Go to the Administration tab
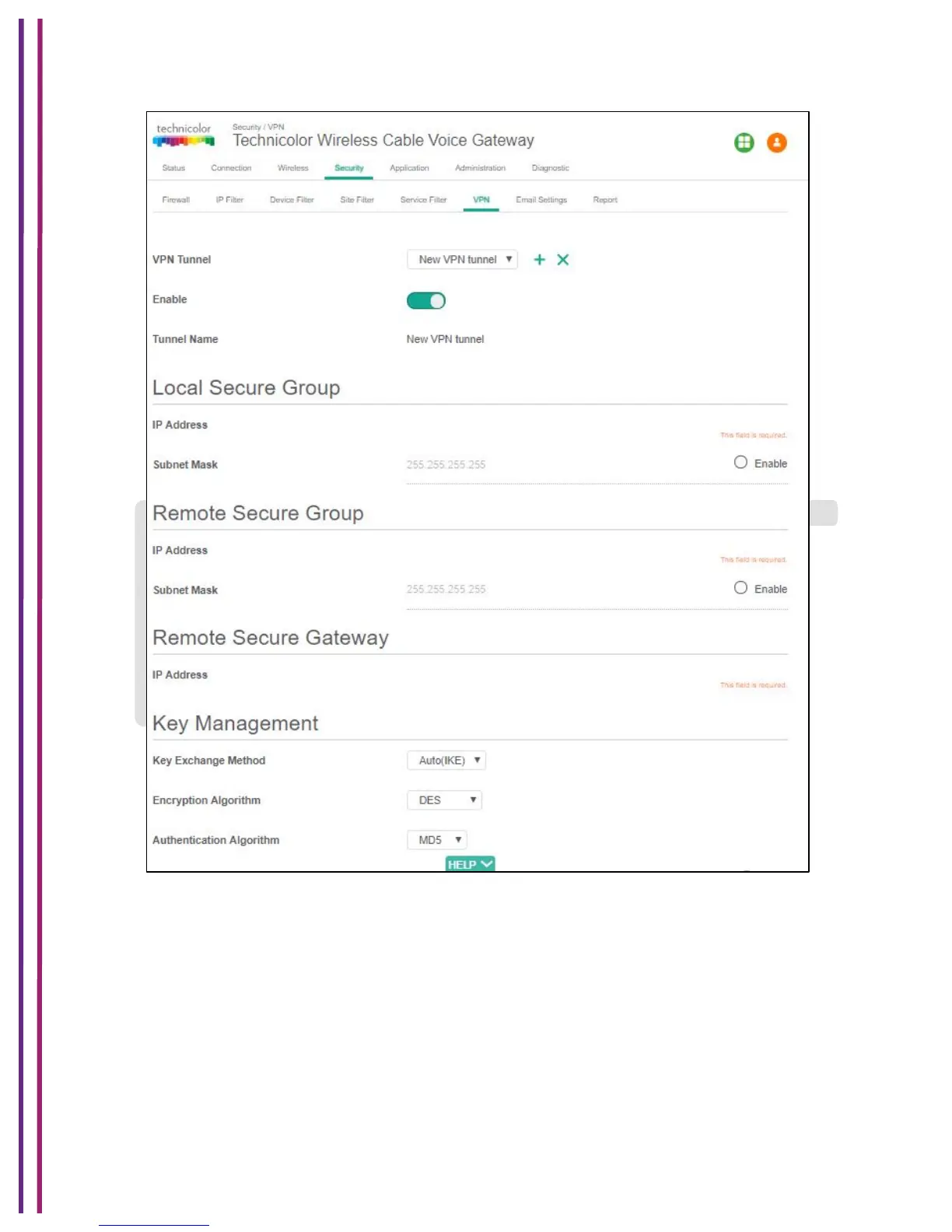Image resolution: width=952 pixels, height=1232 pixels. pos(480,168)
